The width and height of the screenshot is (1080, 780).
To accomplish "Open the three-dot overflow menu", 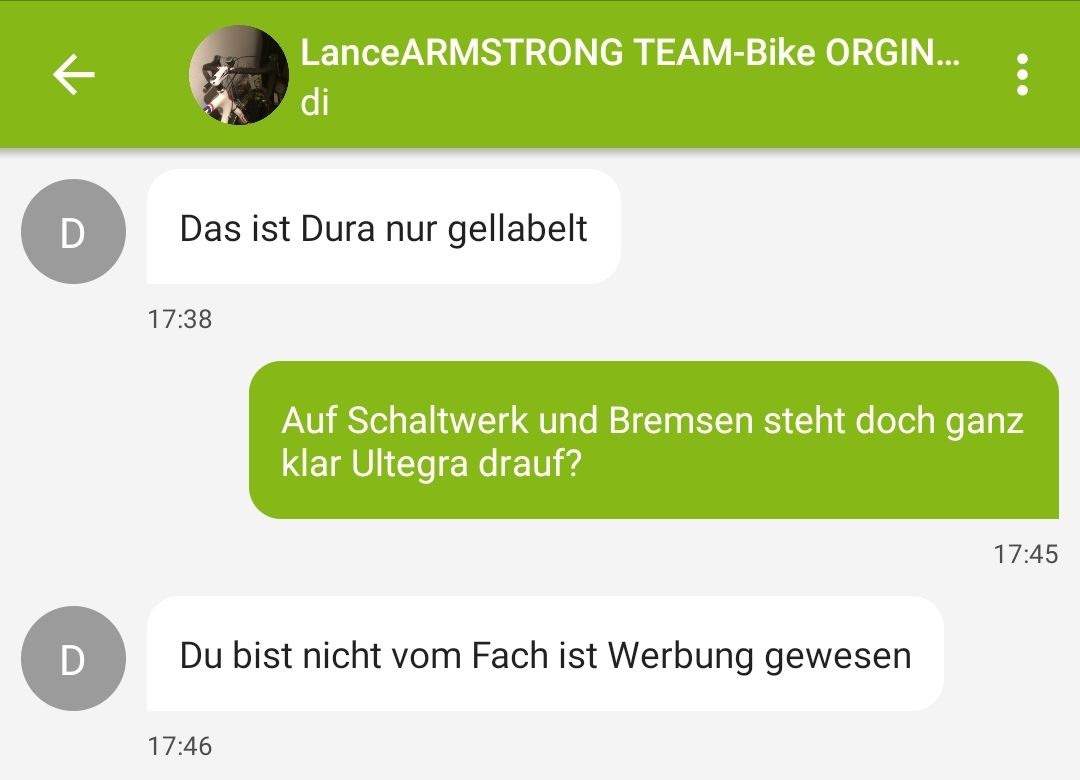I will pyautogui.click(x=1022, y=74).
